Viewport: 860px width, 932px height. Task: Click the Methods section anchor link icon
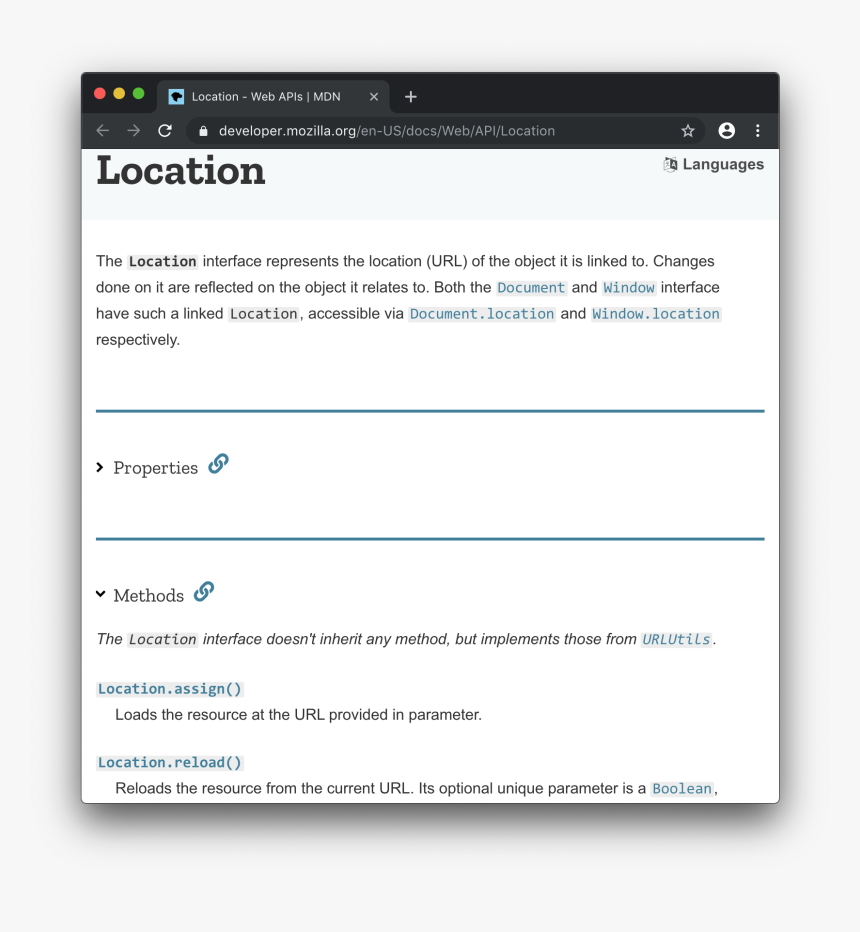coord(204,592)
